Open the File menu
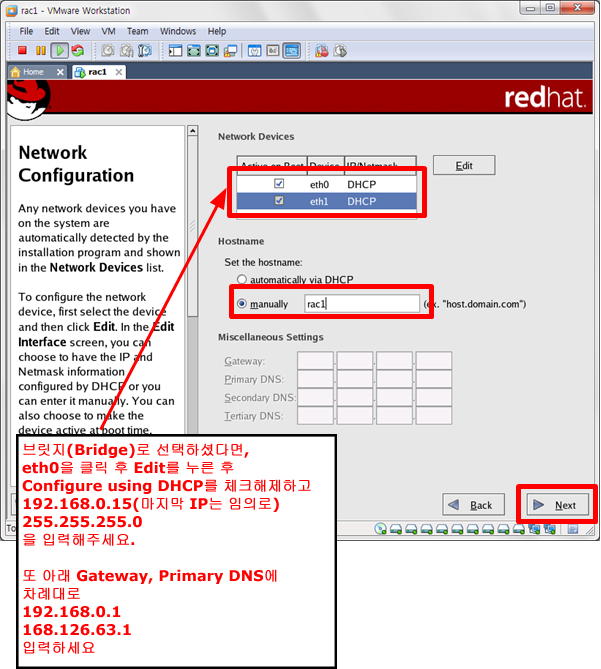This screenshot has height=669, width=601. [26, 31]
